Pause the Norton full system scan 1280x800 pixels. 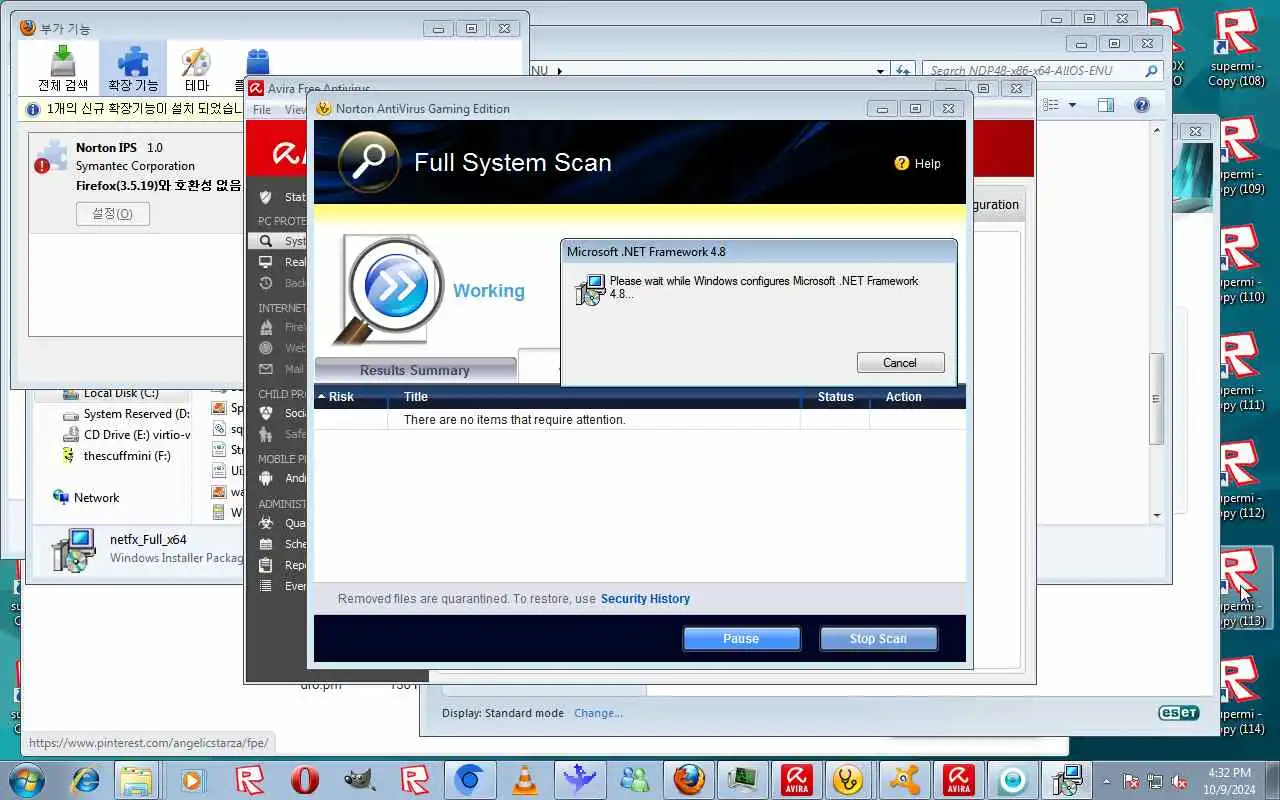click(x=741, y=639)
